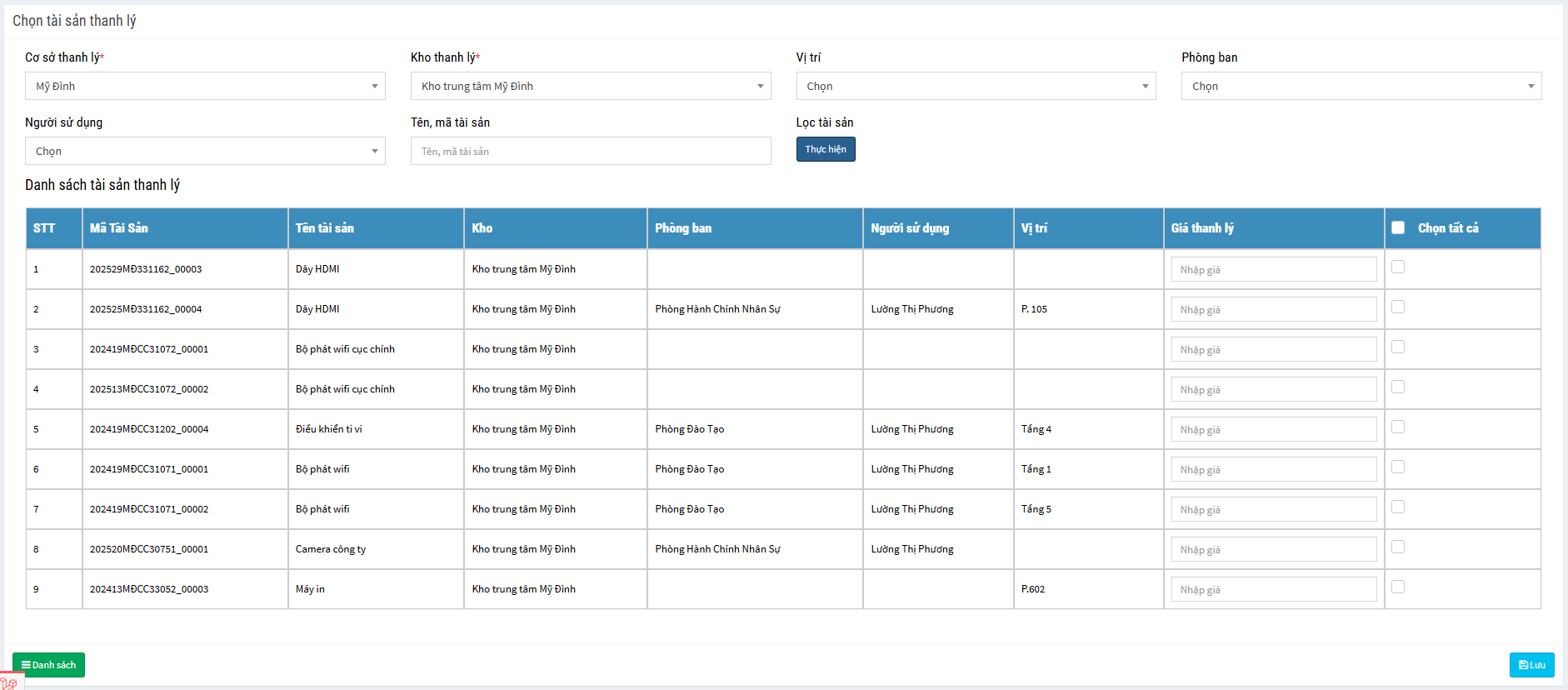Expand the Phòng ban dropdown
1568x690 pixels.
point(1361,86)
